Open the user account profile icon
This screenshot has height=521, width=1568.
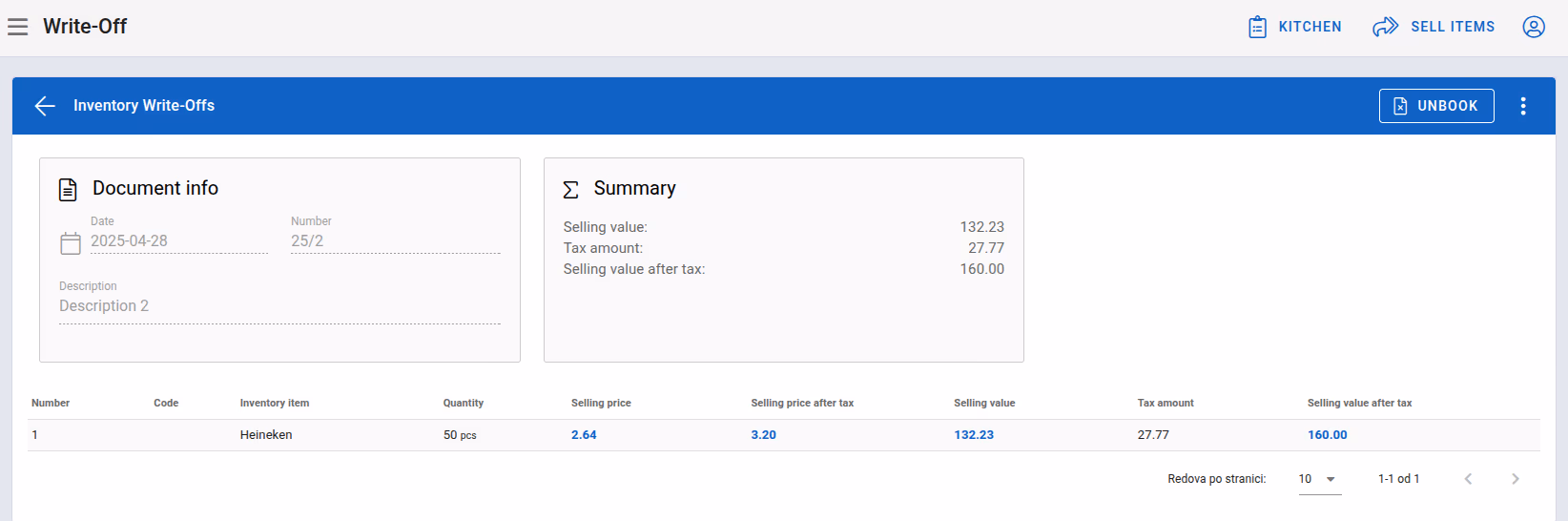point(1534,27)
